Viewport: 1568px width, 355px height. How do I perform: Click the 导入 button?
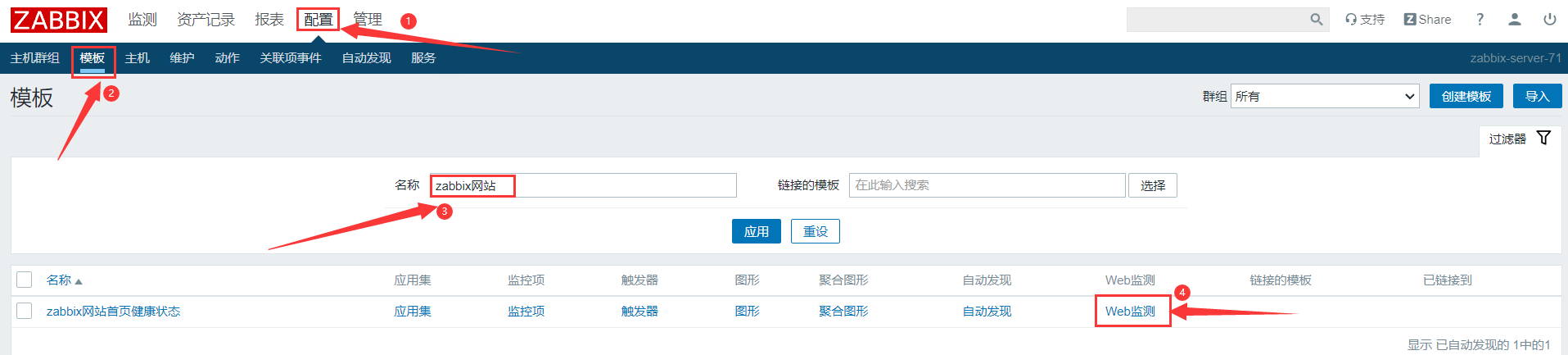[1537, 96]
